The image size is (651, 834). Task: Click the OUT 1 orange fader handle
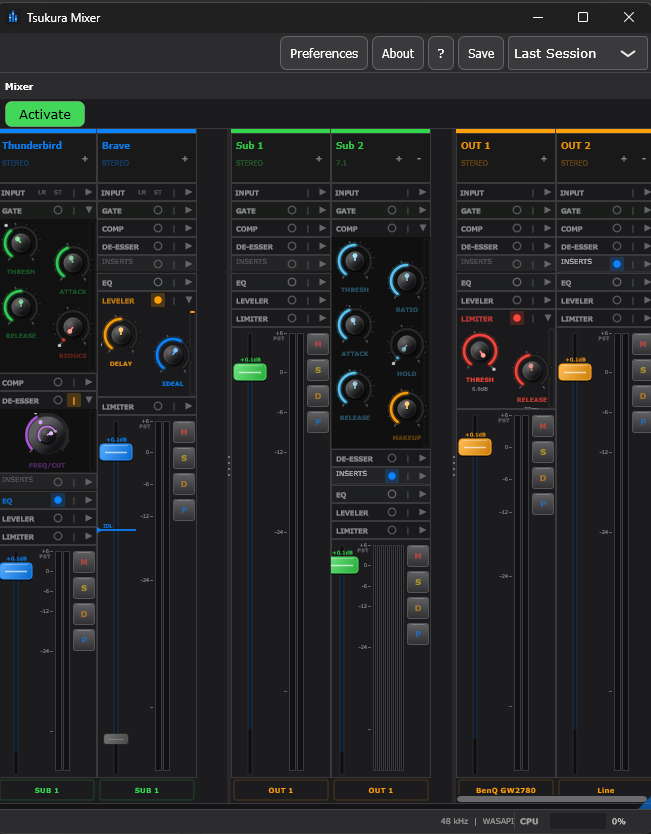(475, 447)
